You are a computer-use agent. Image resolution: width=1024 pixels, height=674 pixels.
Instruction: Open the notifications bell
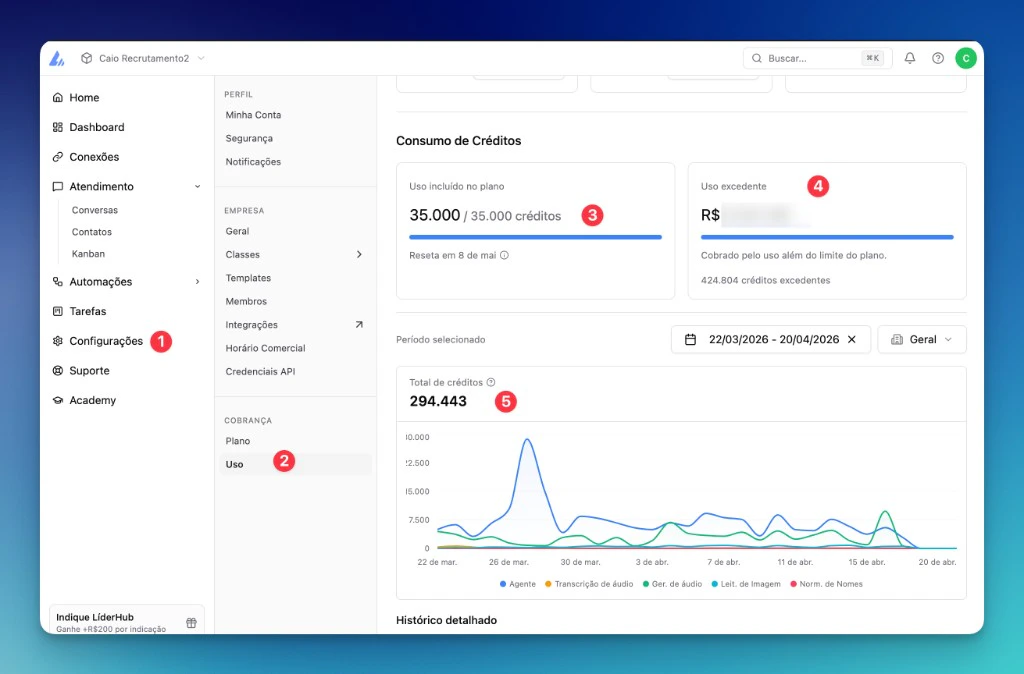(910, 58)
